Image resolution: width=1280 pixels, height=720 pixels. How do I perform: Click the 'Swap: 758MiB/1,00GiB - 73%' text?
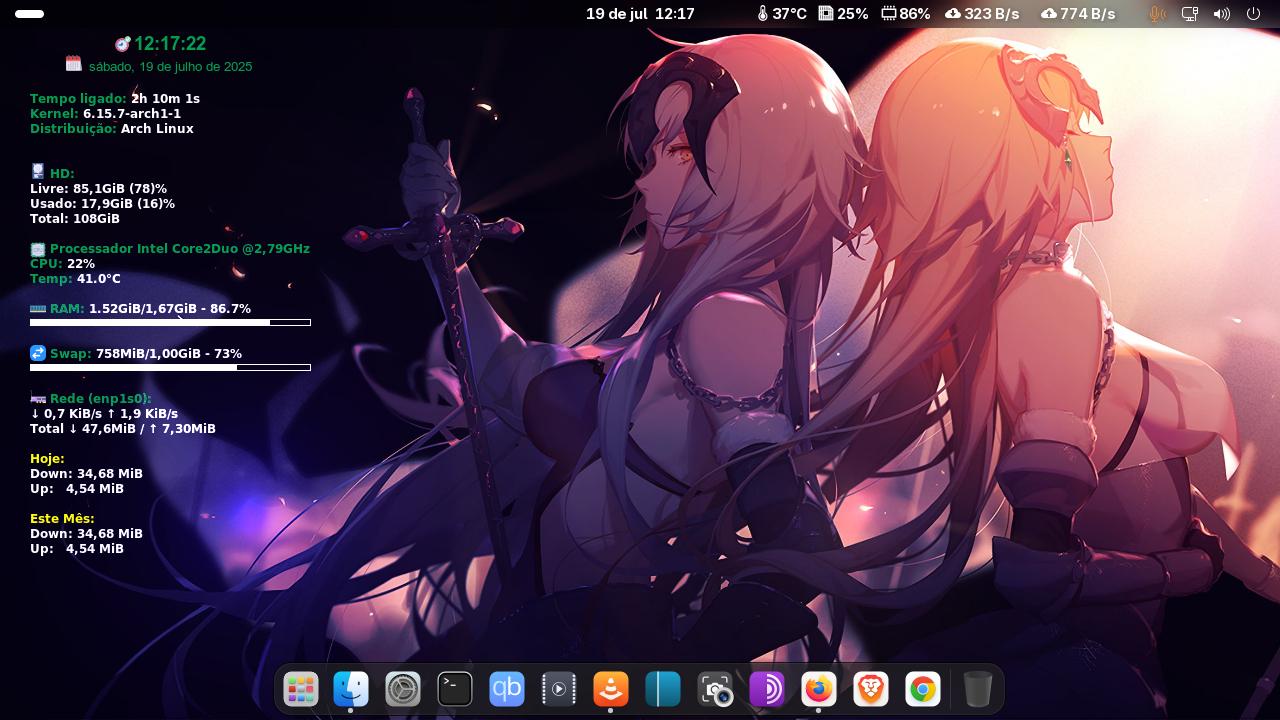tap(146, 354)
